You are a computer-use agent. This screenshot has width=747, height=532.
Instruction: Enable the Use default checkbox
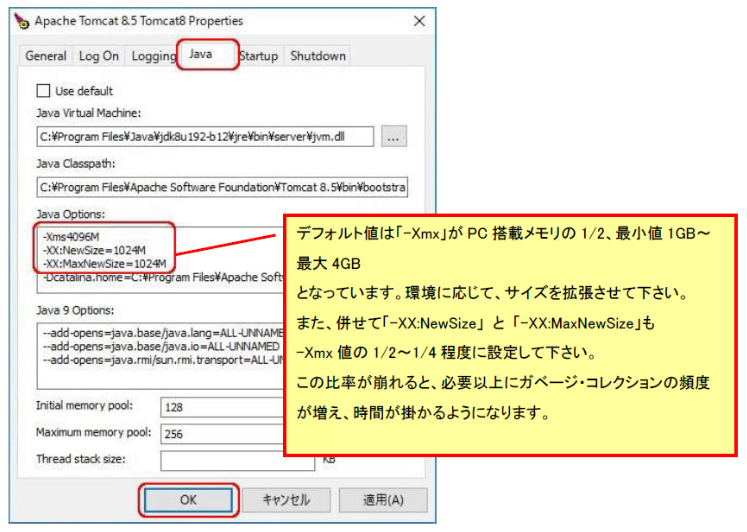pyautogui.click(x=43, y=91)
